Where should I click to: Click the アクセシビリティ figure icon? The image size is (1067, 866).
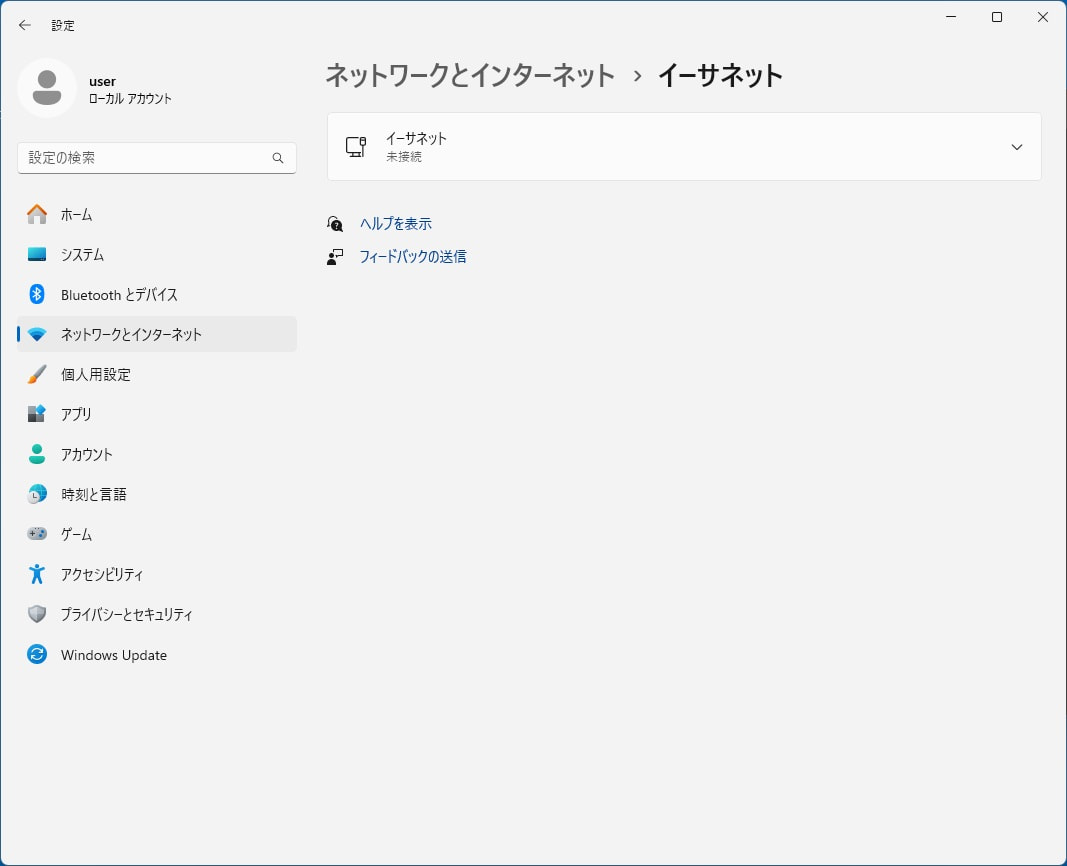[x=37, y=574]
